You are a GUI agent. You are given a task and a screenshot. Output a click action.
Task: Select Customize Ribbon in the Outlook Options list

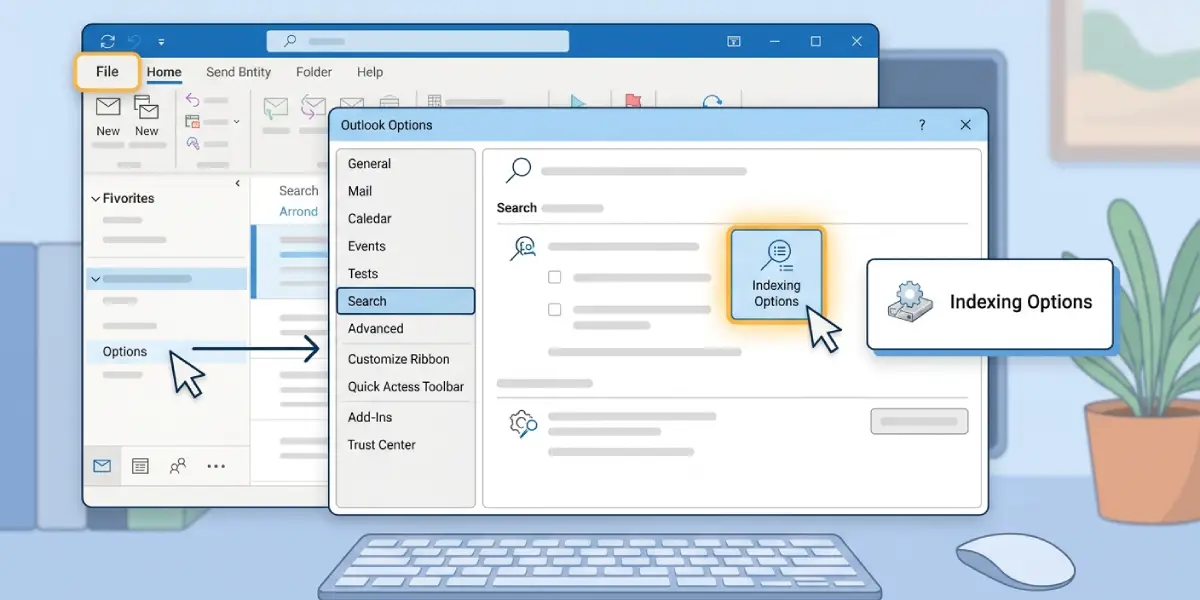tap(399, 359)
